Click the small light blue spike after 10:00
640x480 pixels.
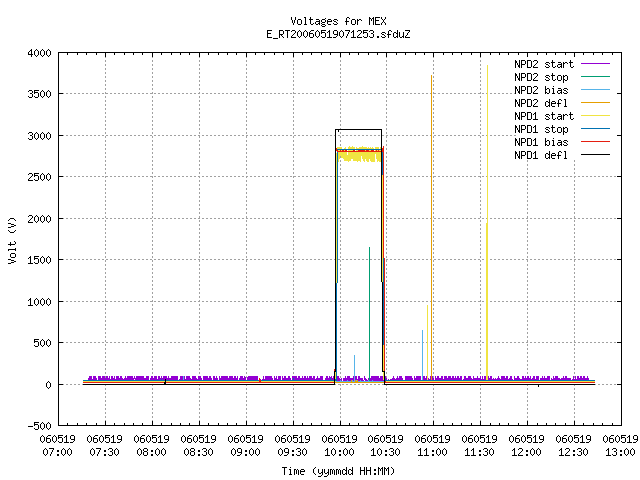[354, 367]
